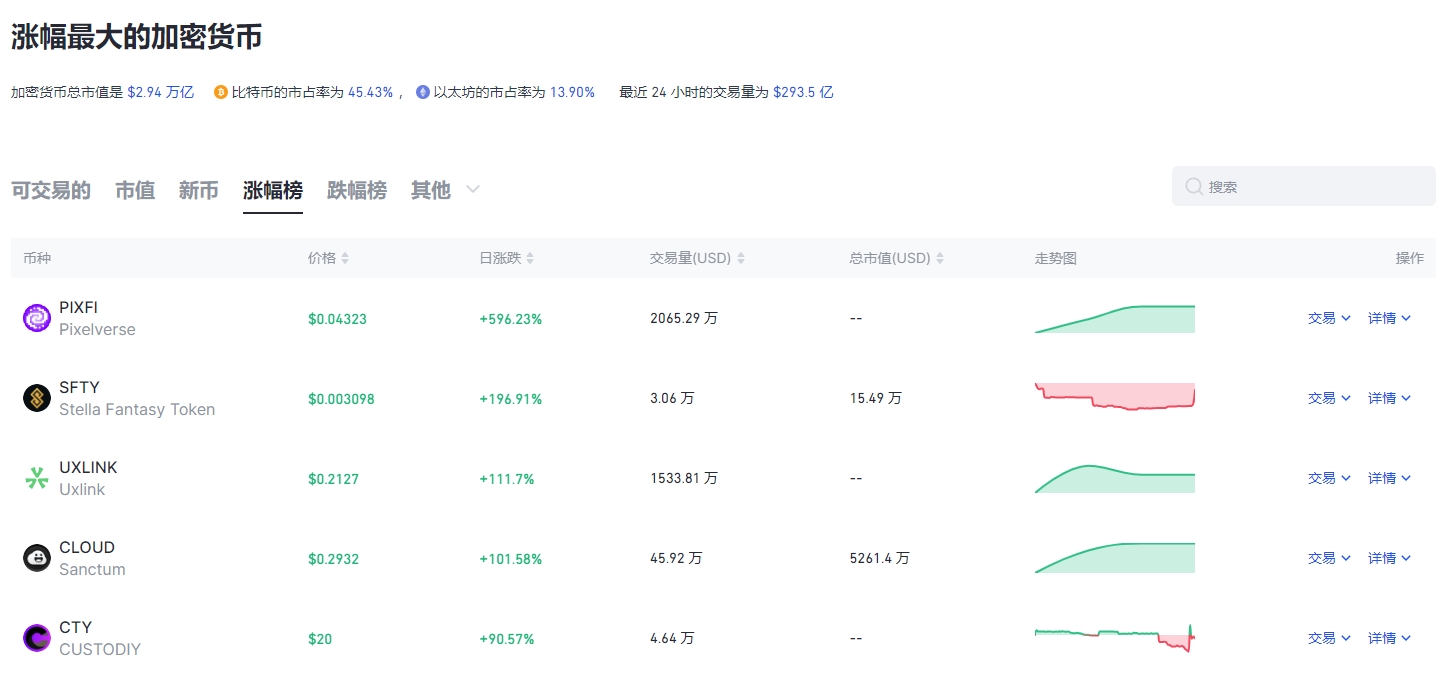The height and width of the screenshot is (680, 1440).
Task: Switch to the 新币 tab
Action: click(198, 190)
